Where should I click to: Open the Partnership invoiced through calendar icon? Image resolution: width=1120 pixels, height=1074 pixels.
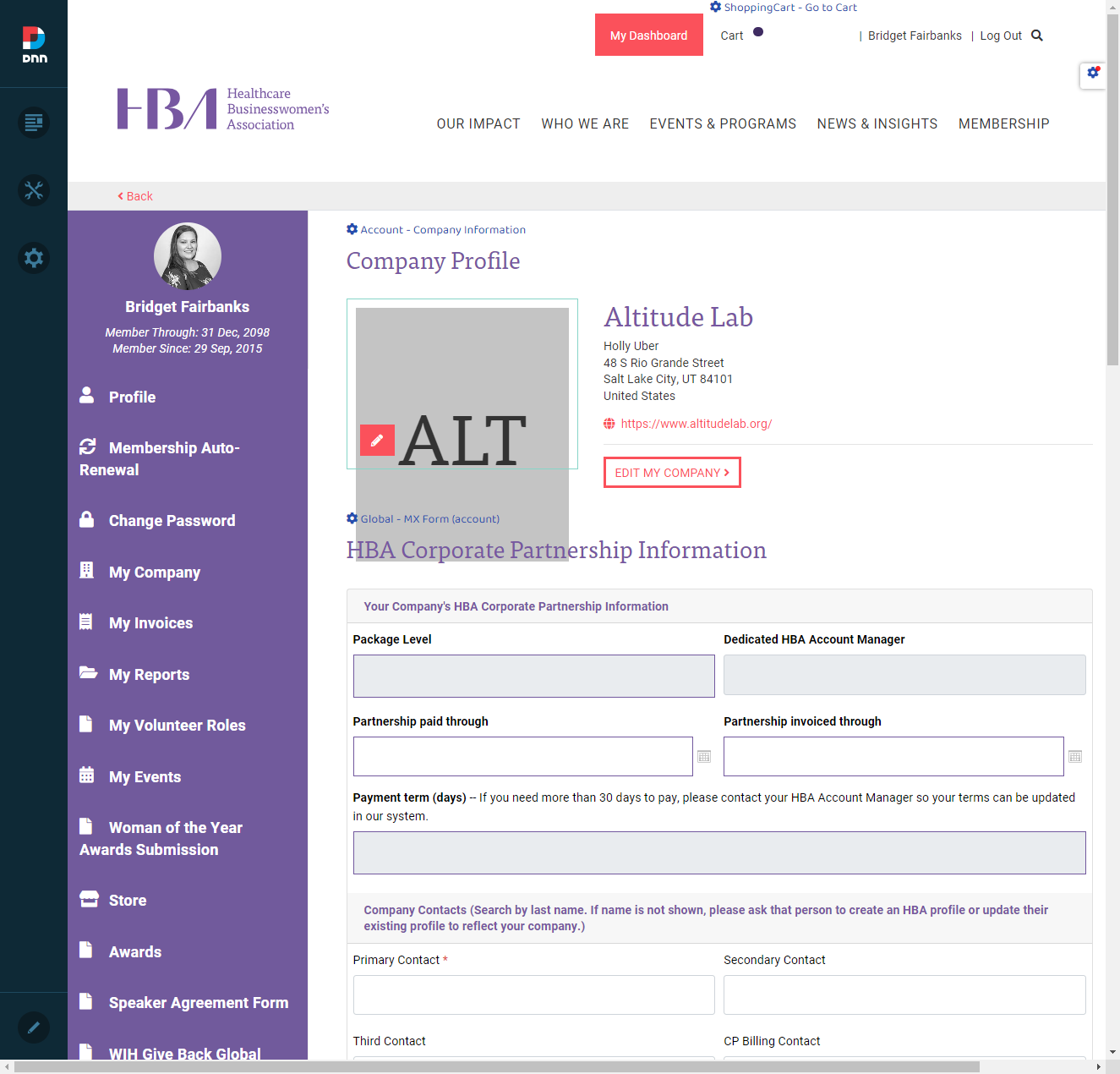point(1075,756)
